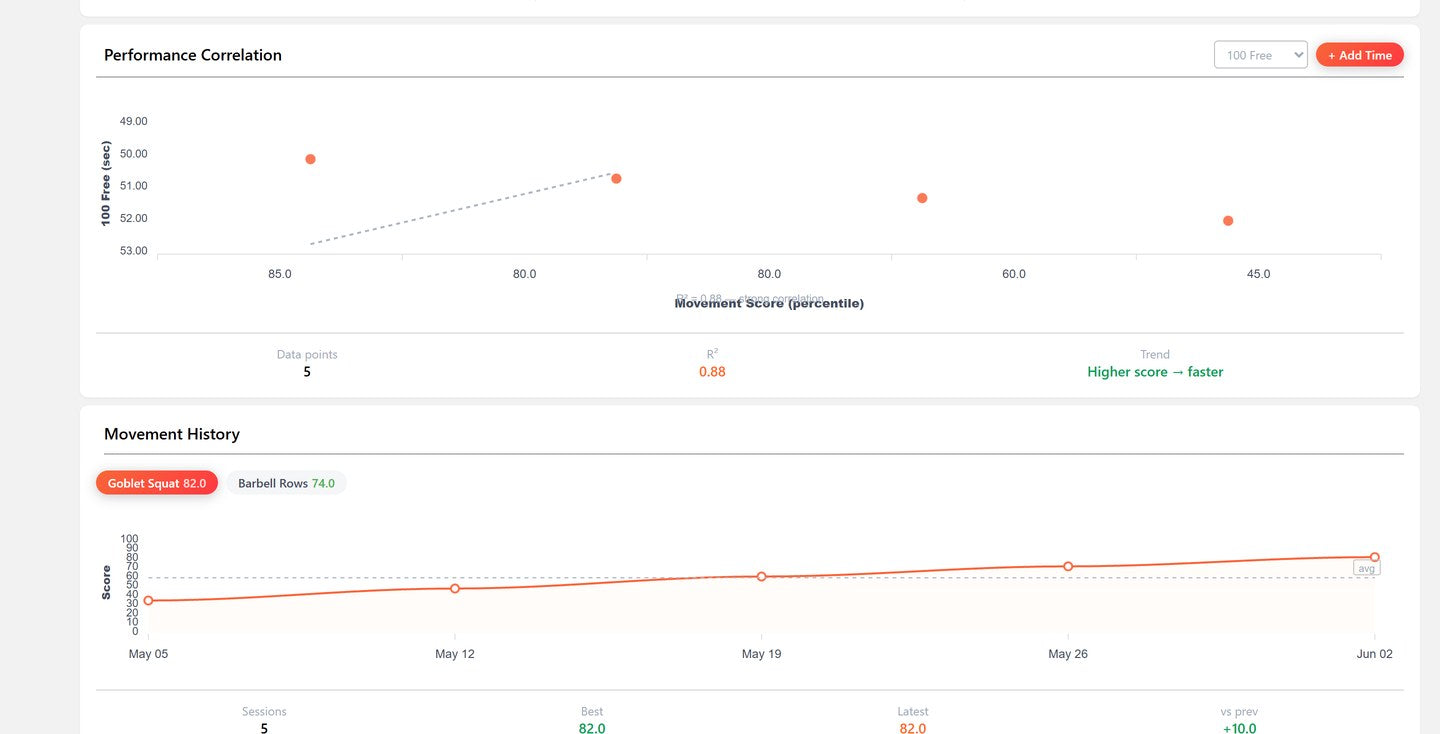The width and height of the screenshot is (1440, 734).
Task: Click the May 12 date label
Action: 455,654
